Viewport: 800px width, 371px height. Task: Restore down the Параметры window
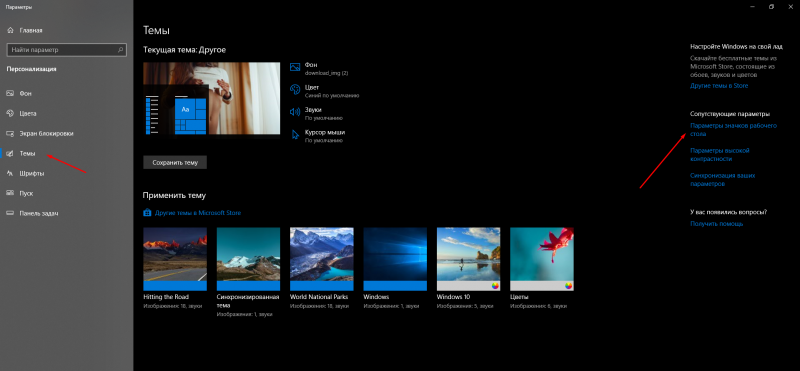pyautogui.click(x=771, y=7)
